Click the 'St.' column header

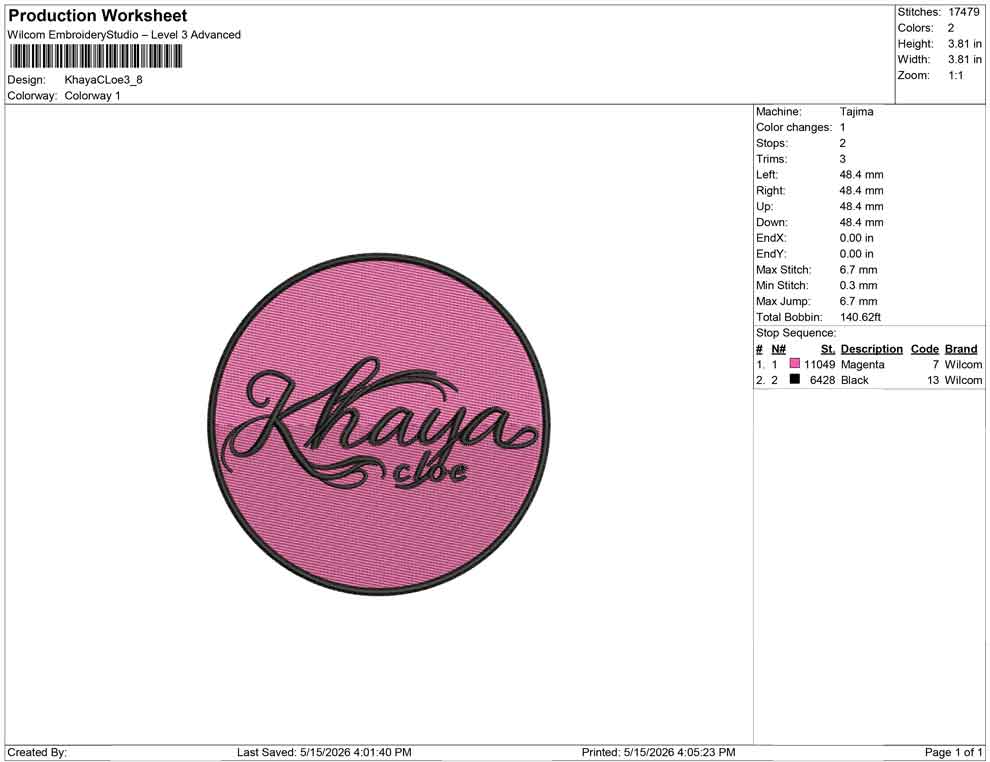tap(828, 349)
